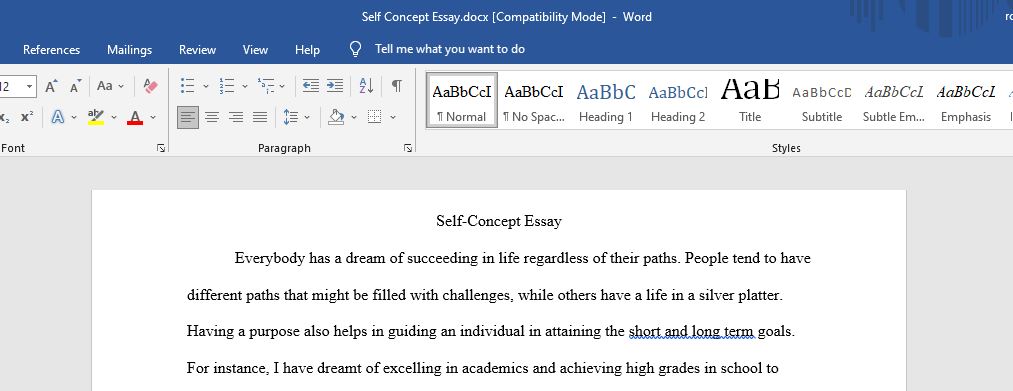Click the Superscript icon
Screen dimensions: 1013x391
[27, 117]
